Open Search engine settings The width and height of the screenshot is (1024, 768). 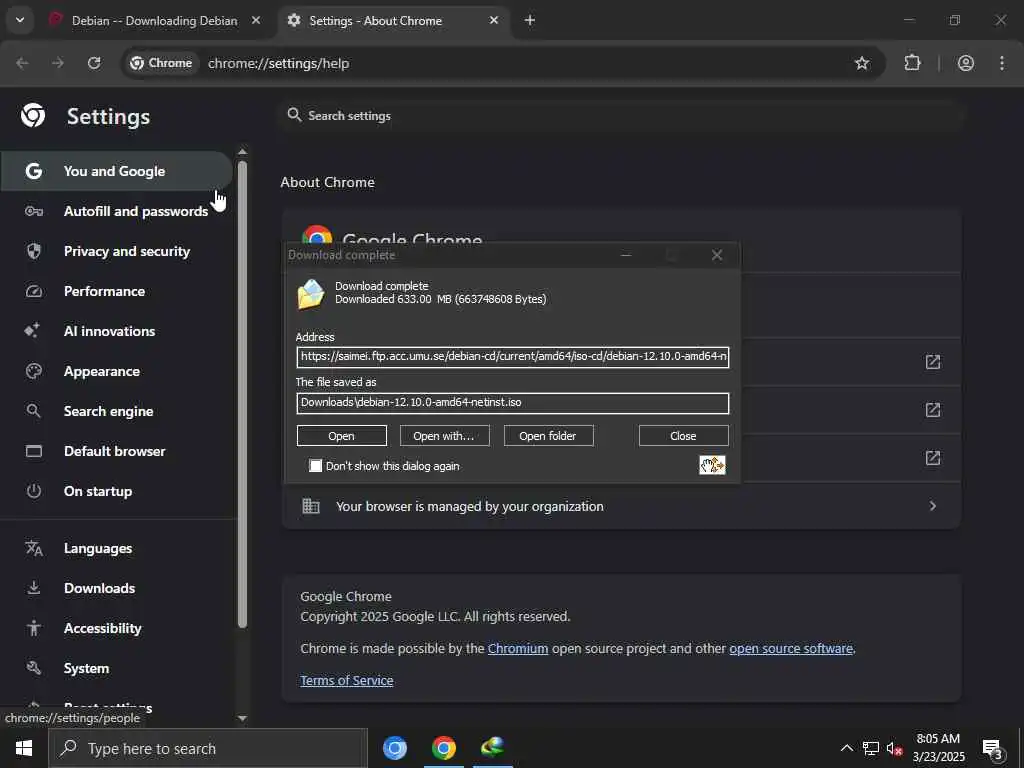click(x=116, y=411)
